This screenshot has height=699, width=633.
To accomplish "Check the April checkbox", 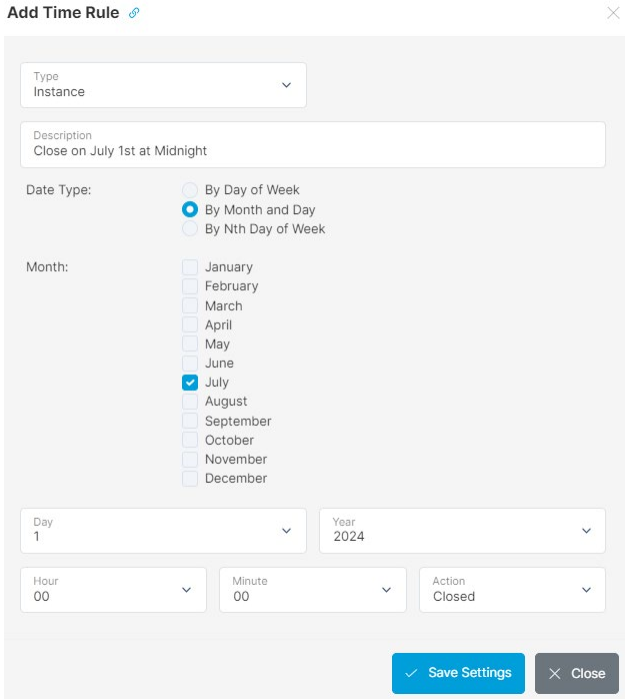I will (190, 325).
